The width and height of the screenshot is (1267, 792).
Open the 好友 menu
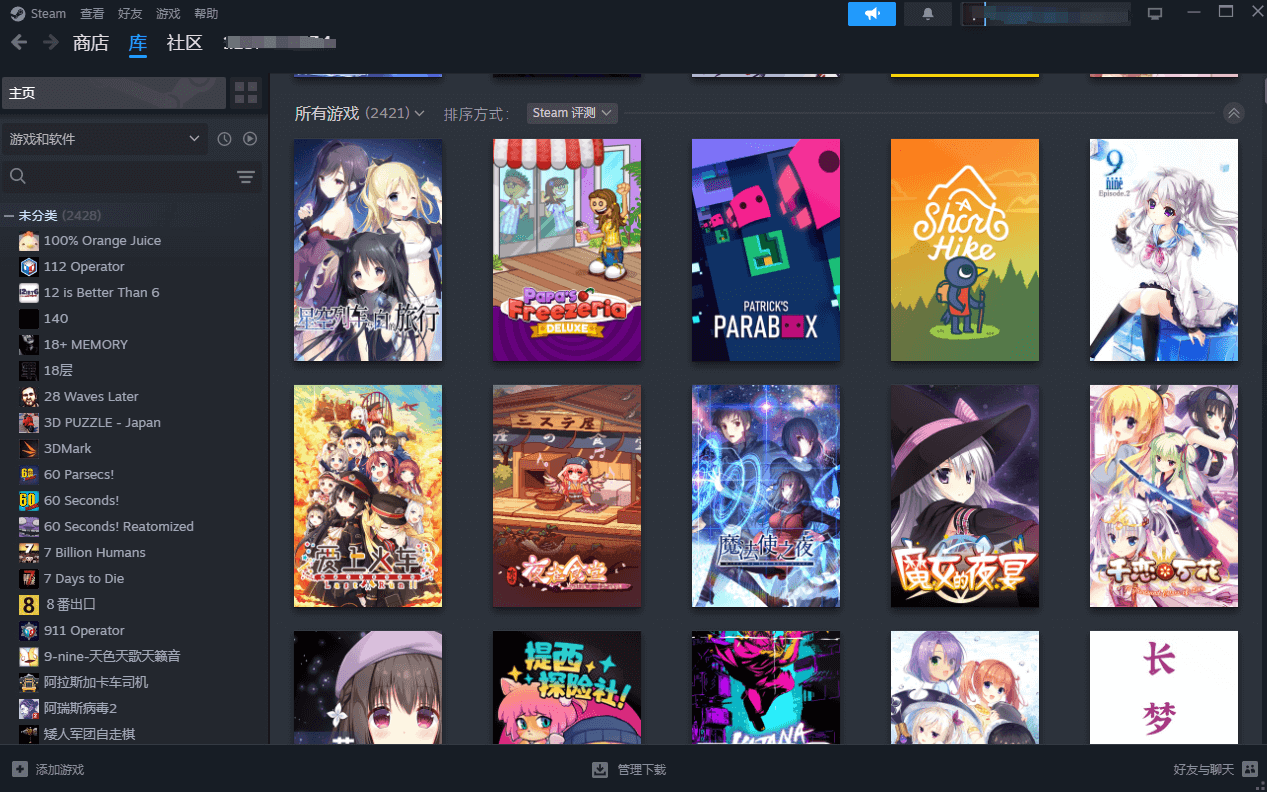click(130, 14)
